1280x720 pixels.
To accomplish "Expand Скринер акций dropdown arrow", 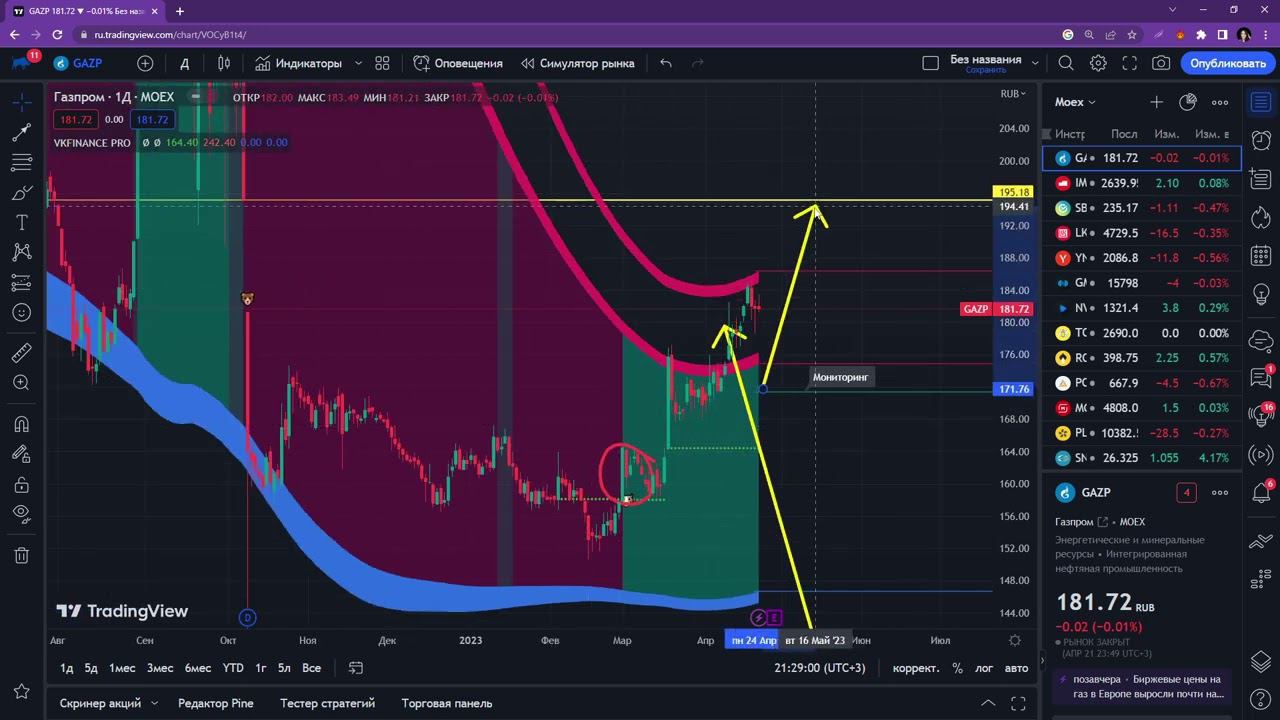I will pos(154,703).
